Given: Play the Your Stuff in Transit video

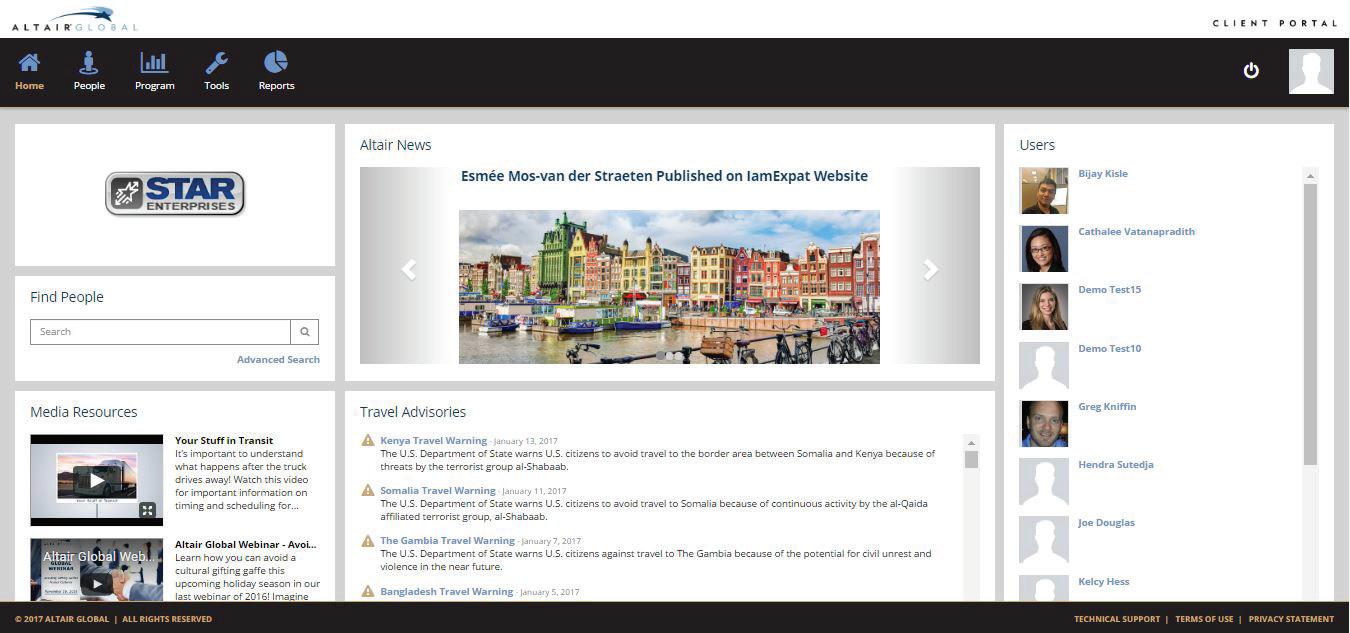Looking at the screenshot, I should 96,478.
